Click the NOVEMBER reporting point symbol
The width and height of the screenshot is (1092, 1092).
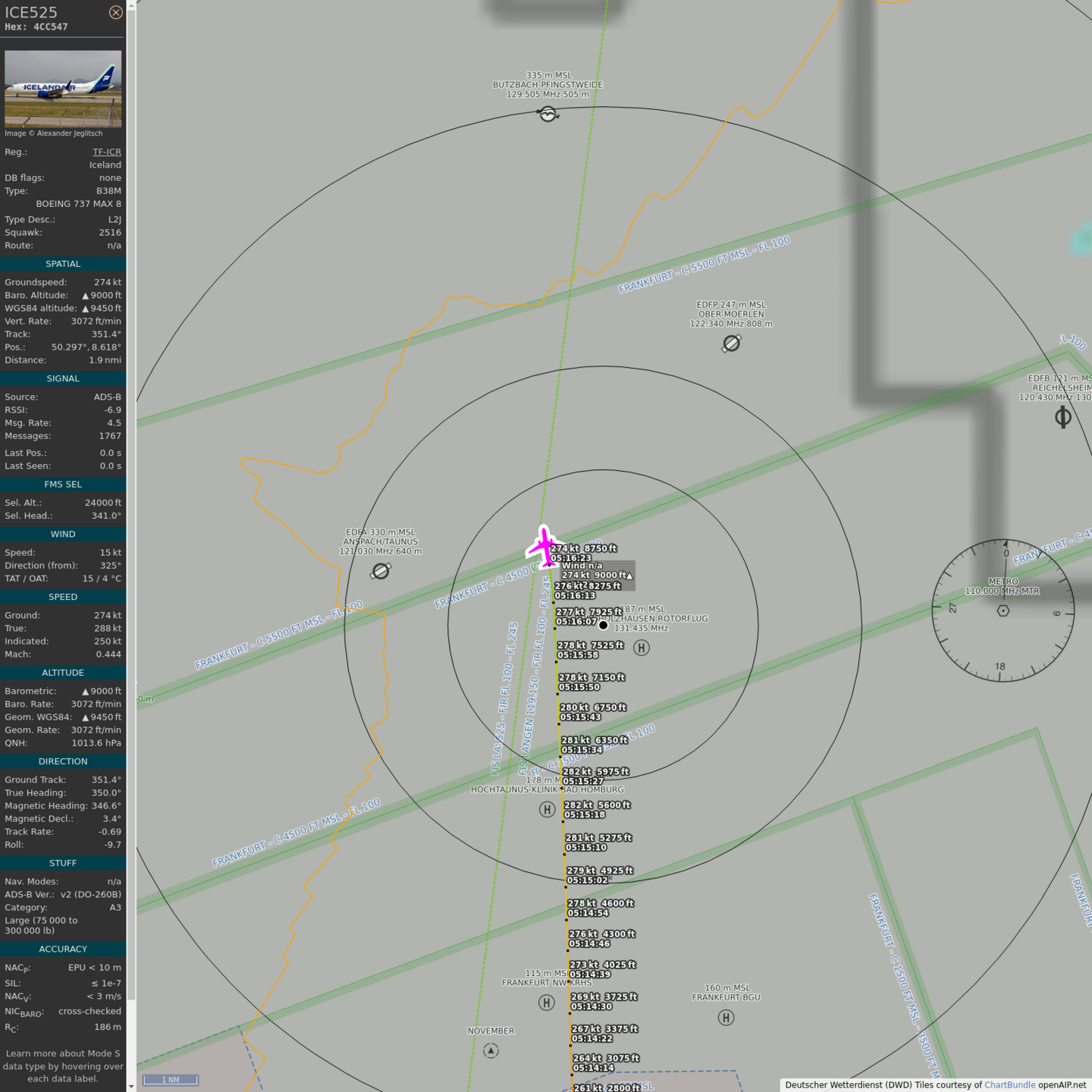[491, 1051]
